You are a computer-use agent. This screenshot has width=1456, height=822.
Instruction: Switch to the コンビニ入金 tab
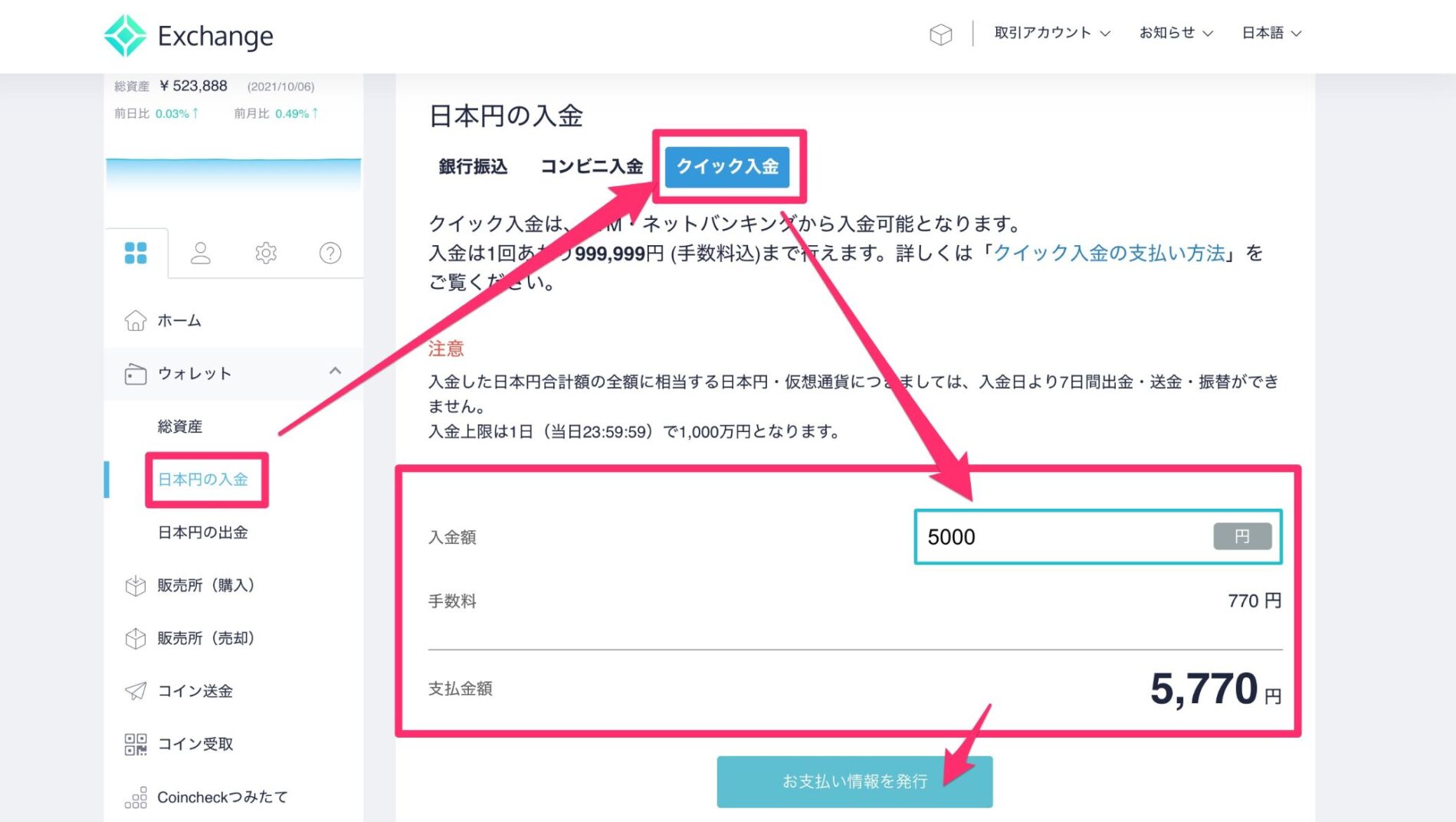coord(591,166)
